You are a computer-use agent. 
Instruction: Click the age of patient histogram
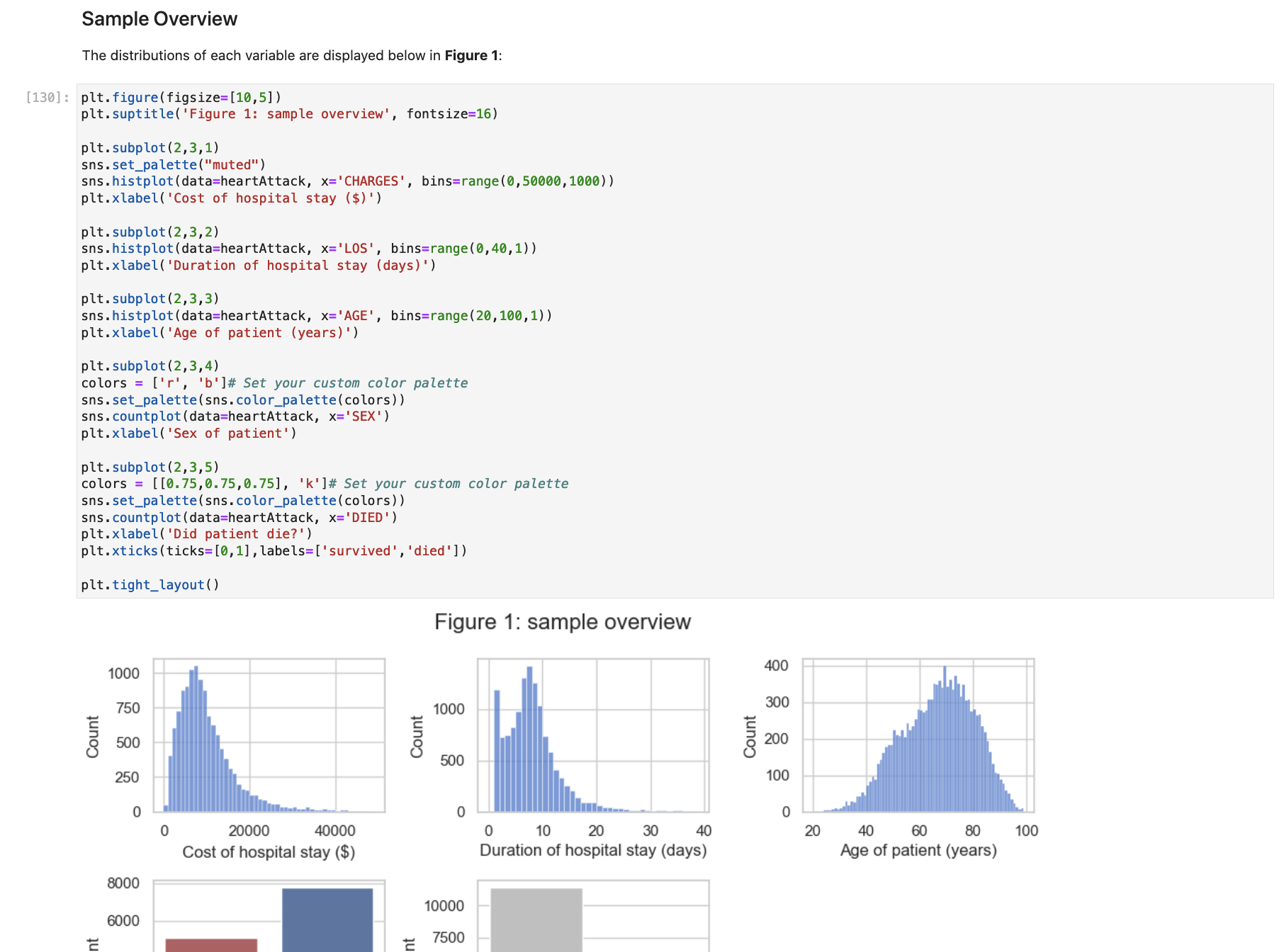point(918,735)
